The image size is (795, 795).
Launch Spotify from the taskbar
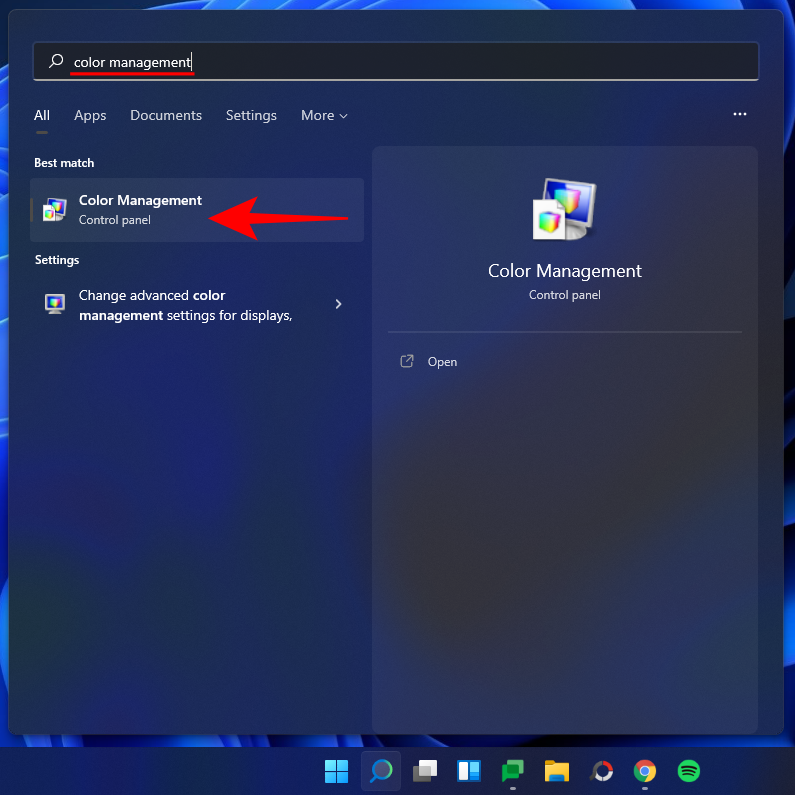coord(689,771)
